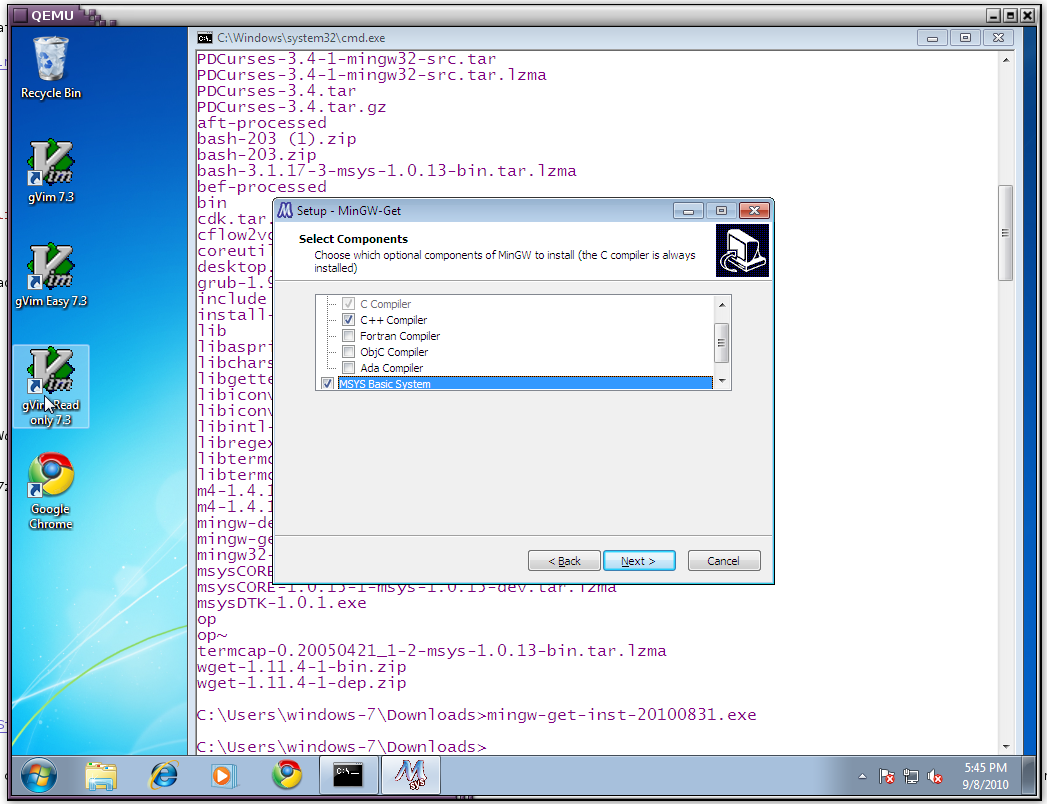Check the Ada Compiler option

(x=349, y=368)
